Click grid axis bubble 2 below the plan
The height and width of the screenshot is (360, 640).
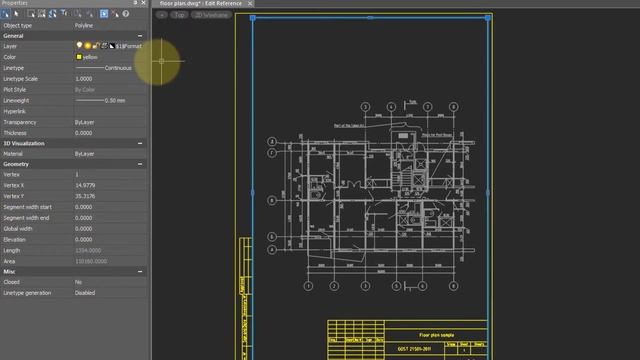pyautogui.click(x=334, y=286)
